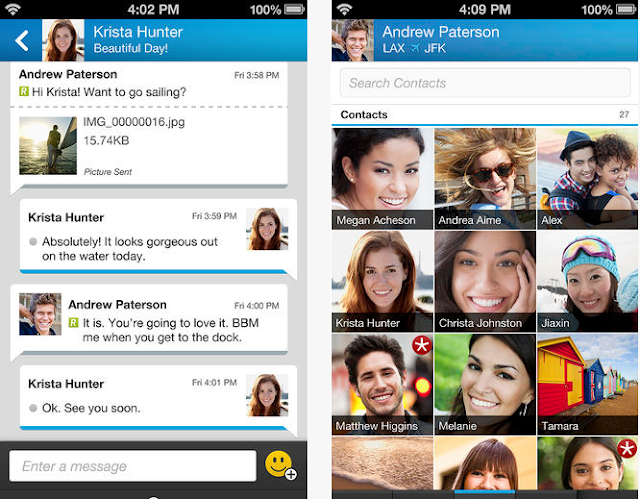Open Andrea Aime contact tile
Image resolution: width=640 pixels, height=499 pixels.
click(485, 178)
